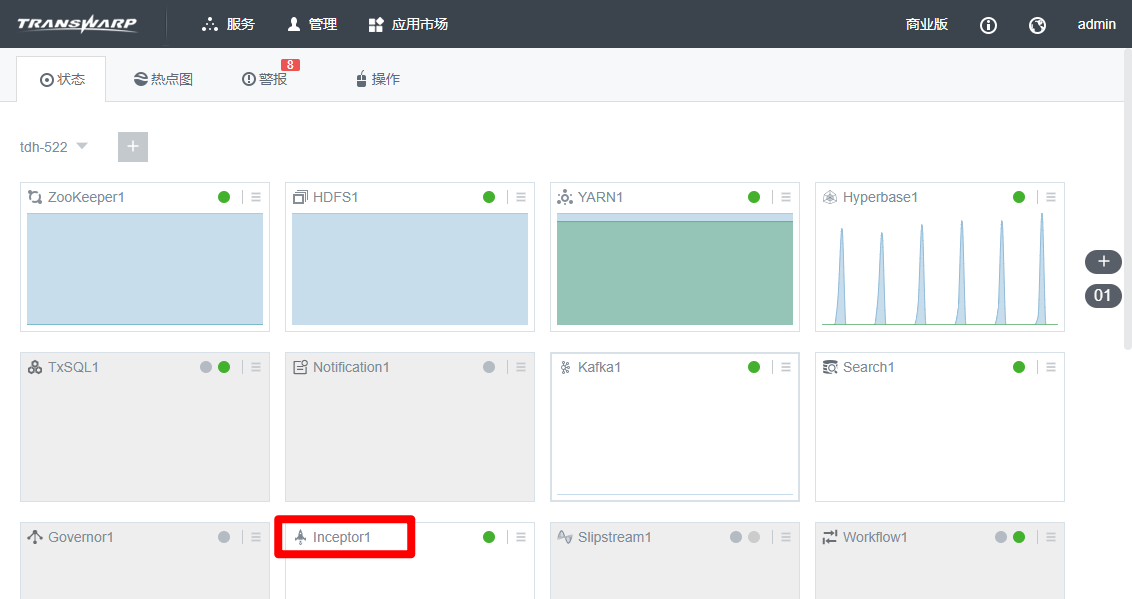Image resolution: width=1132 pixels, height=599 pixels.
Task: Click the TxSQL1 service icon
Action: tap(35, 367)
